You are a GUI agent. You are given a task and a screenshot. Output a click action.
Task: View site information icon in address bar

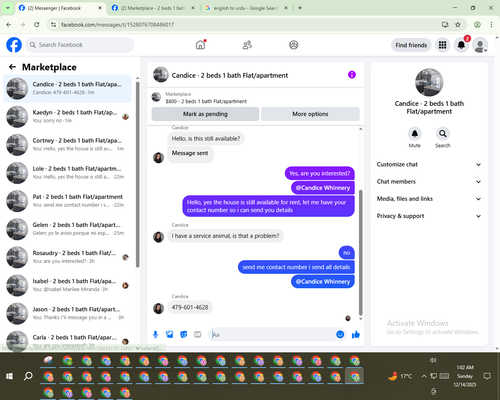53,25
